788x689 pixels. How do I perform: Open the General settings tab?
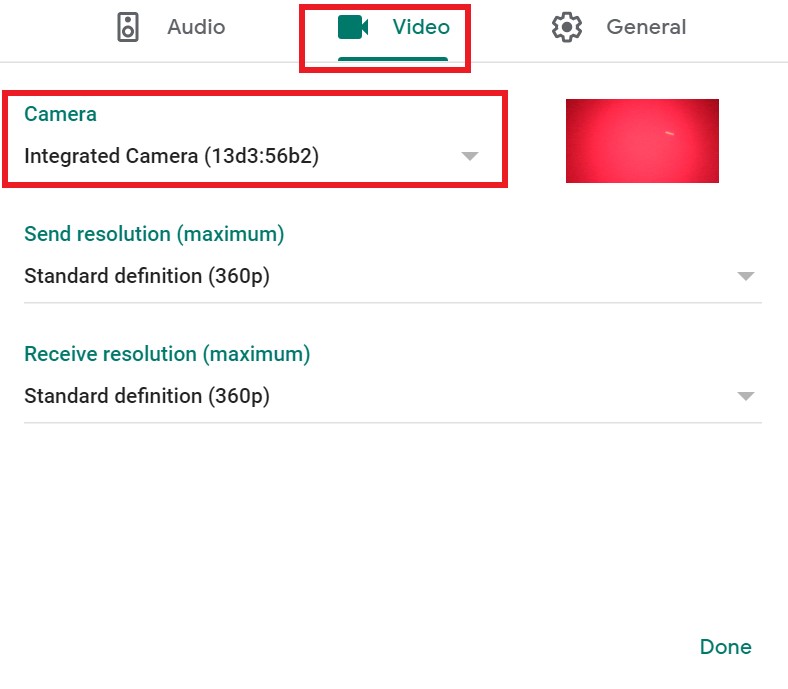tap(619, 27)
